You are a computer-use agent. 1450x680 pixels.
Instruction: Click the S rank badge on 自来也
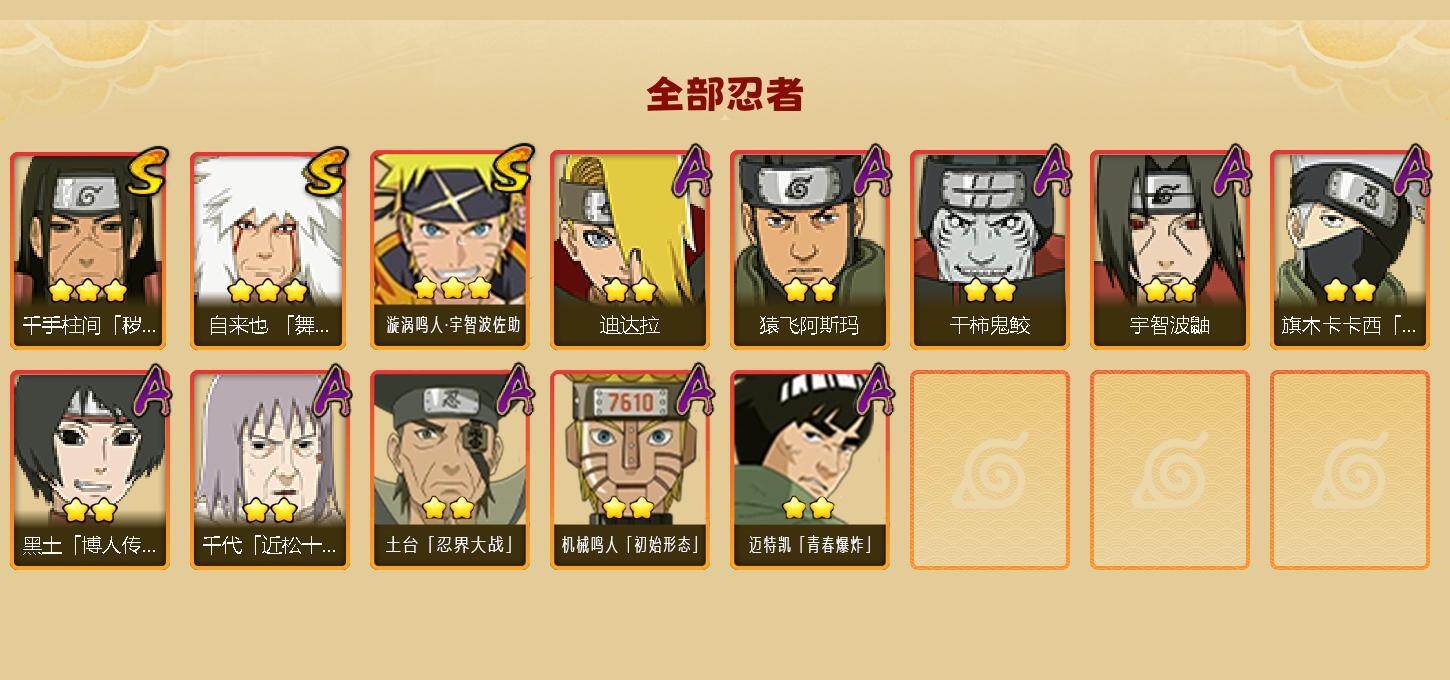pos(329,171)
